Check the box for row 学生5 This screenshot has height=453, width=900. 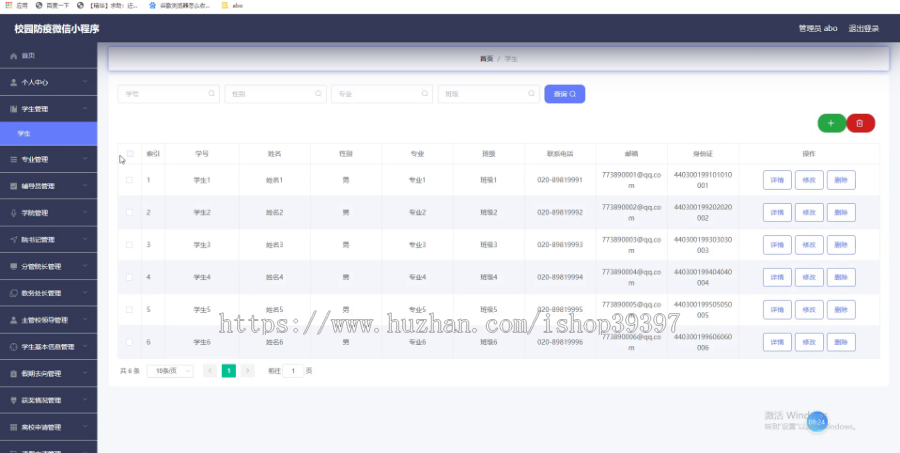point(129,309)
